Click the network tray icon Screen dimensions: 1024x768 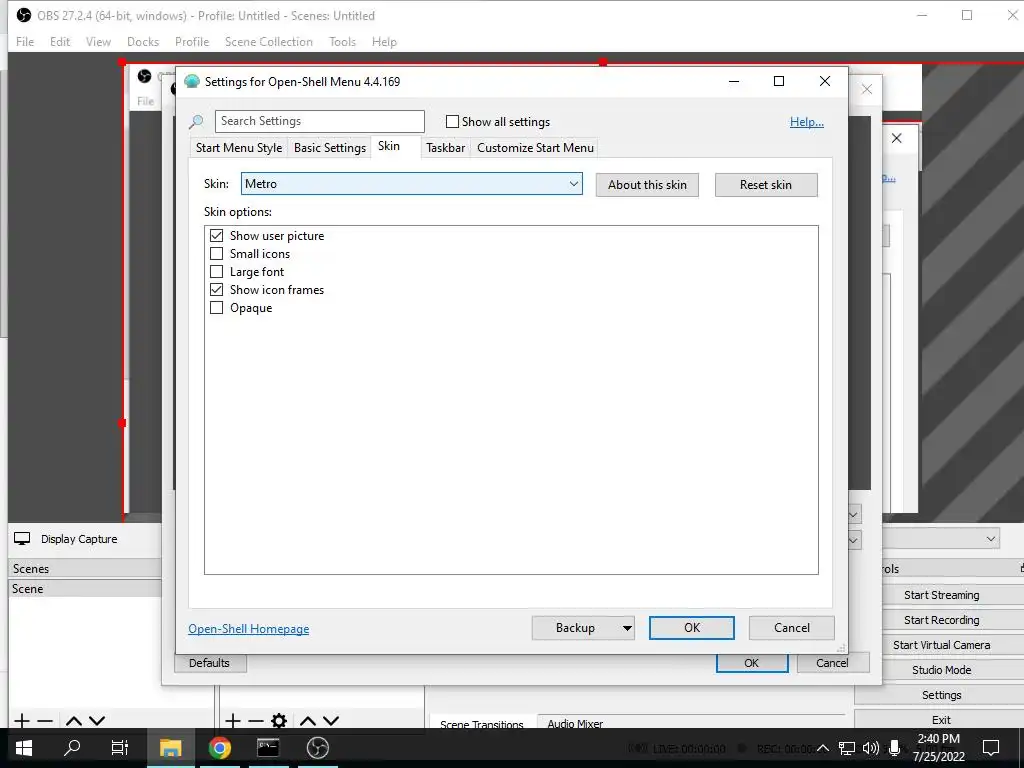[x=847, y=748]
